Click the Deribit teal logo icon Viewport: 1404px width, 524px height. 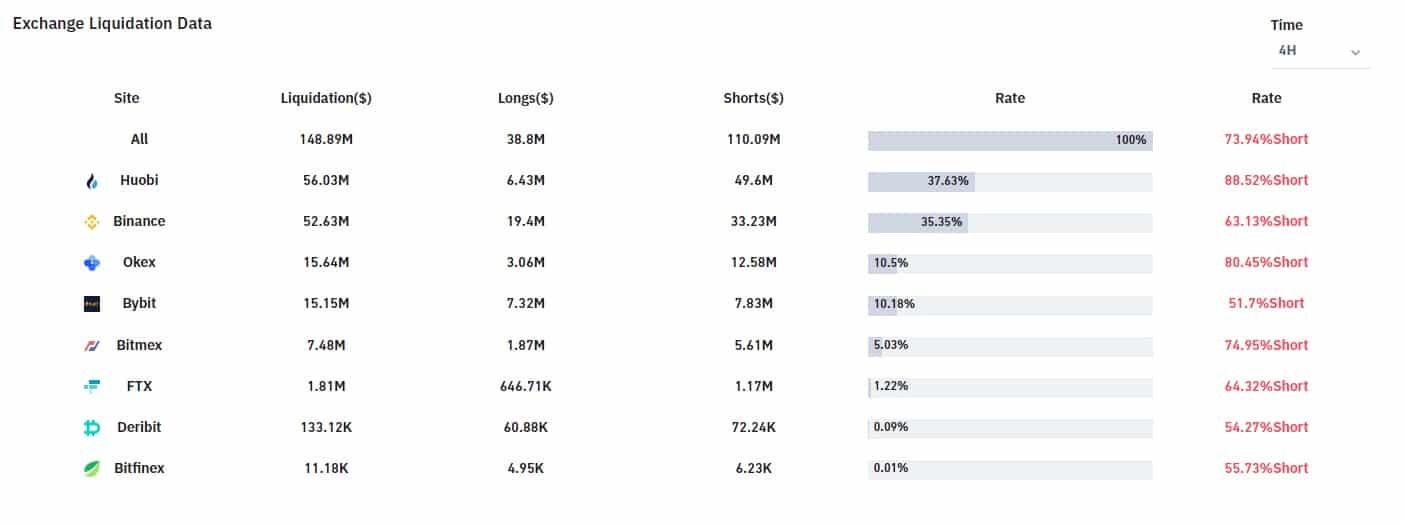(x=92, y=427)
